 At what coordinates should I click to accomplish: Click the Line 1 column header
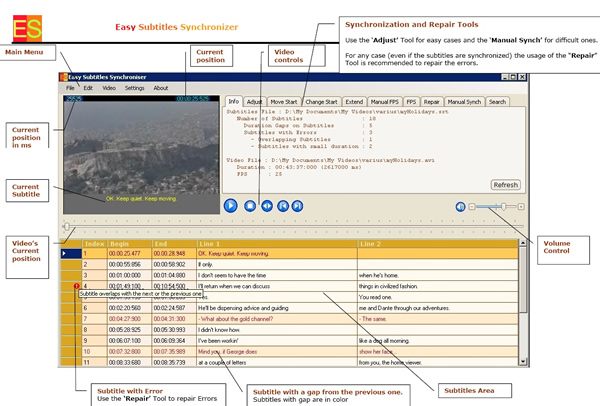pos(277,244)
